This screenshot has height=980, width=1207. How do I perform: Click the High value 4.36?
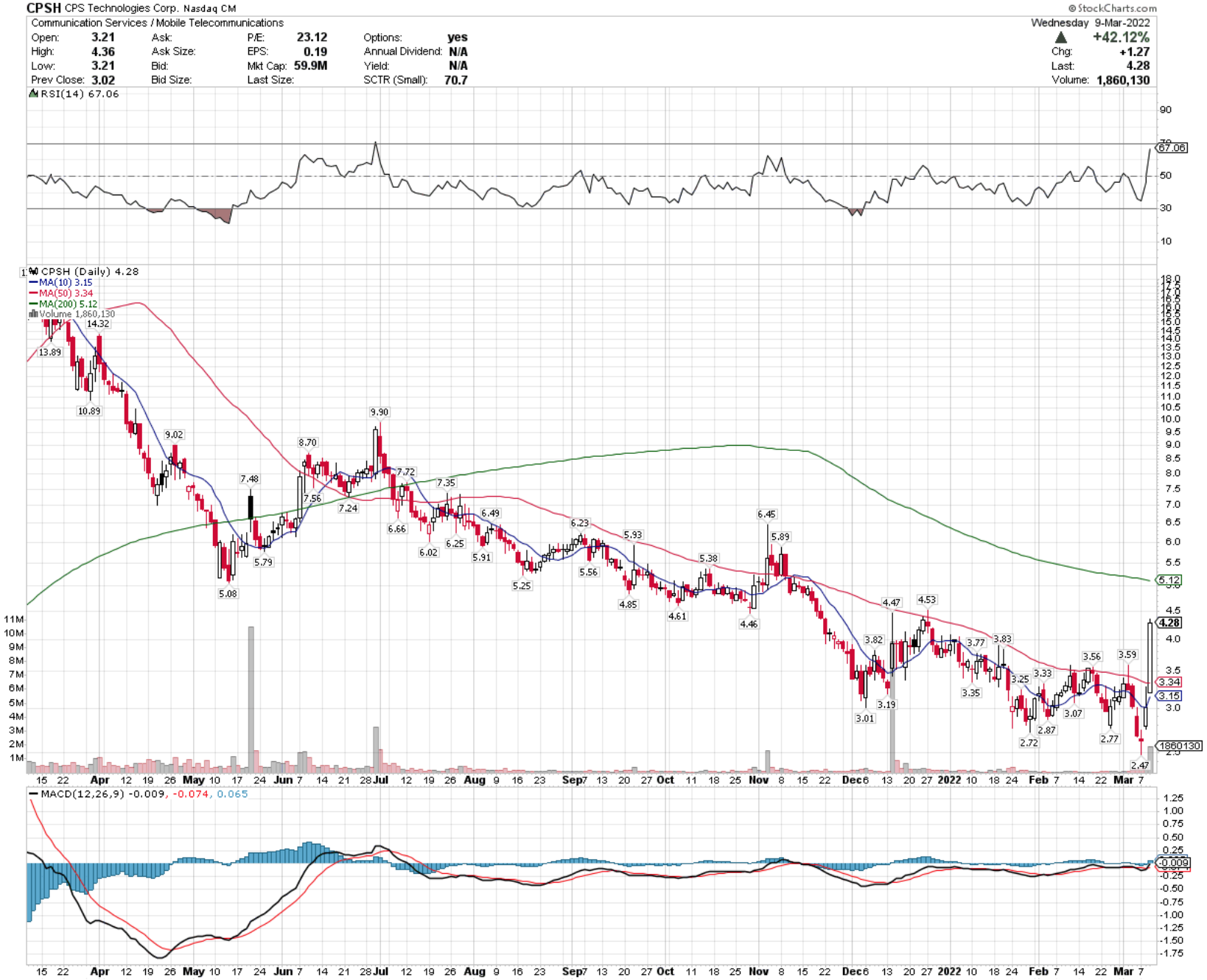(x=103, y=52)
